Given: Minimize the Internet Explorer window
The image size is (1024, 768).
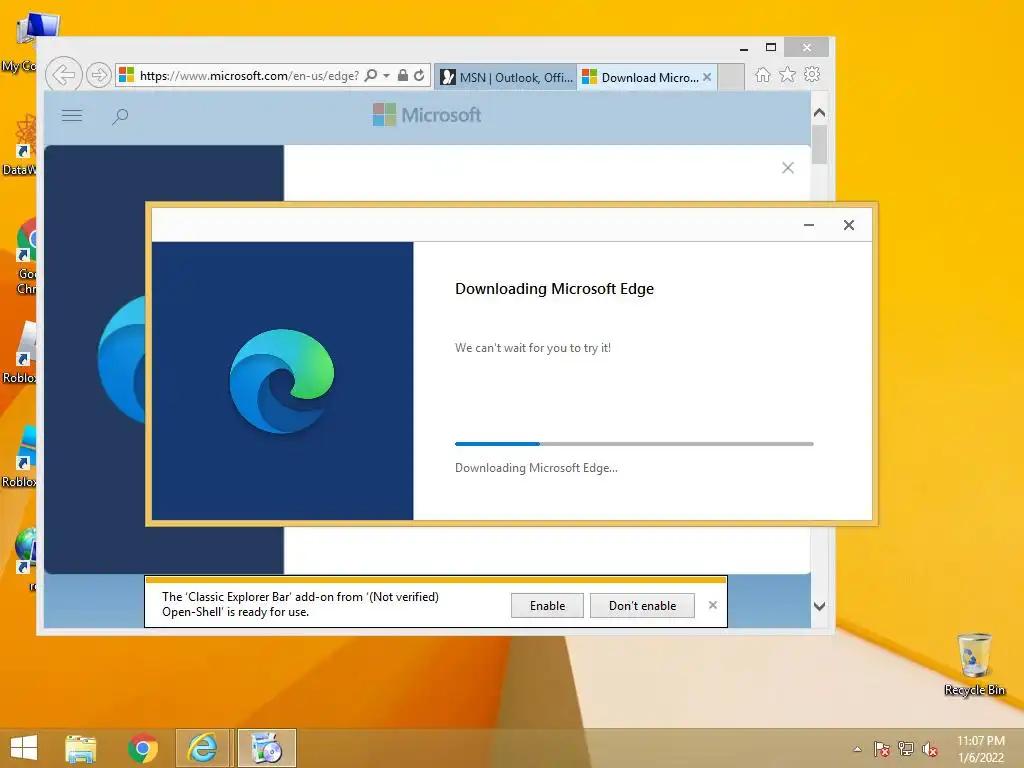Looking at the screenshot, I should pyautogui.click(x=744, y=48).
